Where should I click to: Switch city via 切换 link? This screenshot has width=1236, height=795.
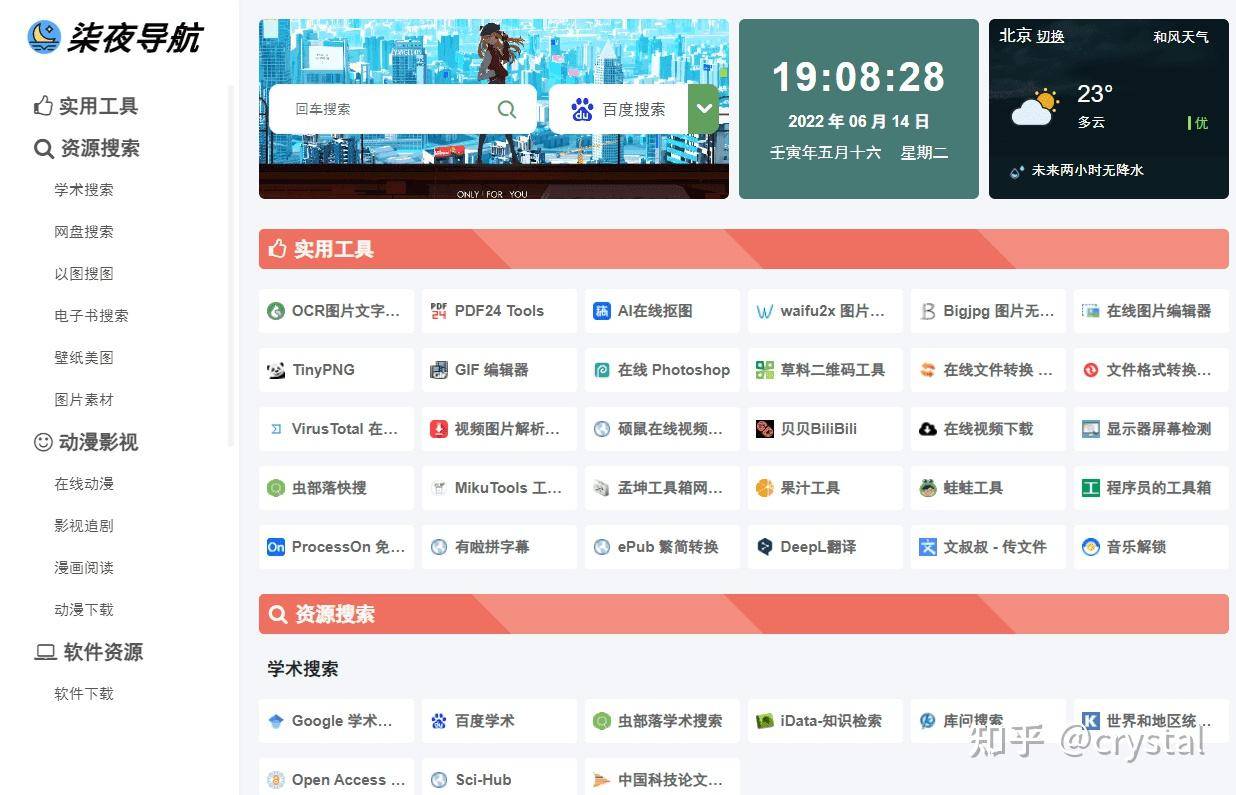click(1050, 36)
